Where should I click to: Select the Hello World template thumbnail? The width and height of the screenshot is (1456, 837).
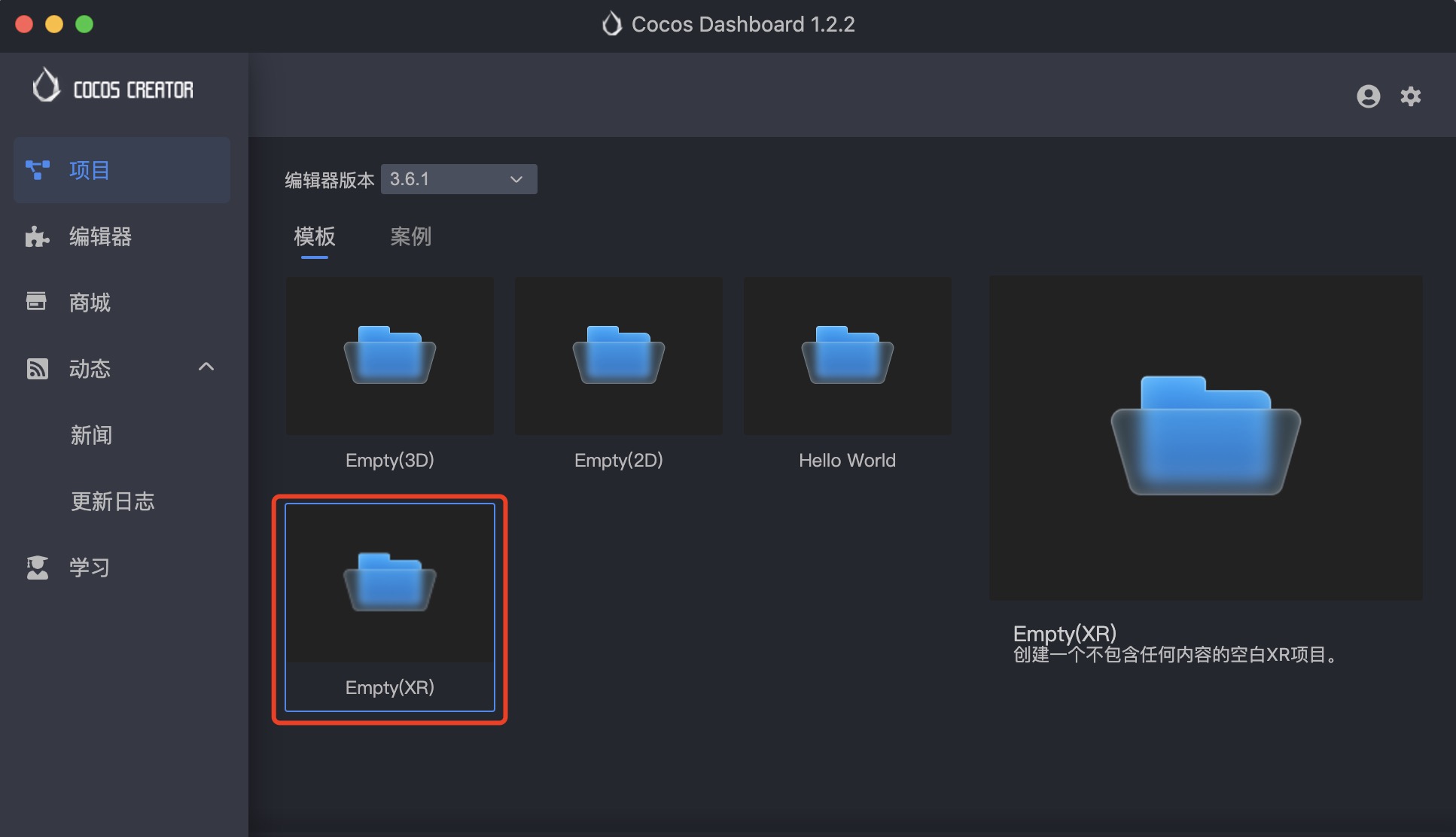848,356
